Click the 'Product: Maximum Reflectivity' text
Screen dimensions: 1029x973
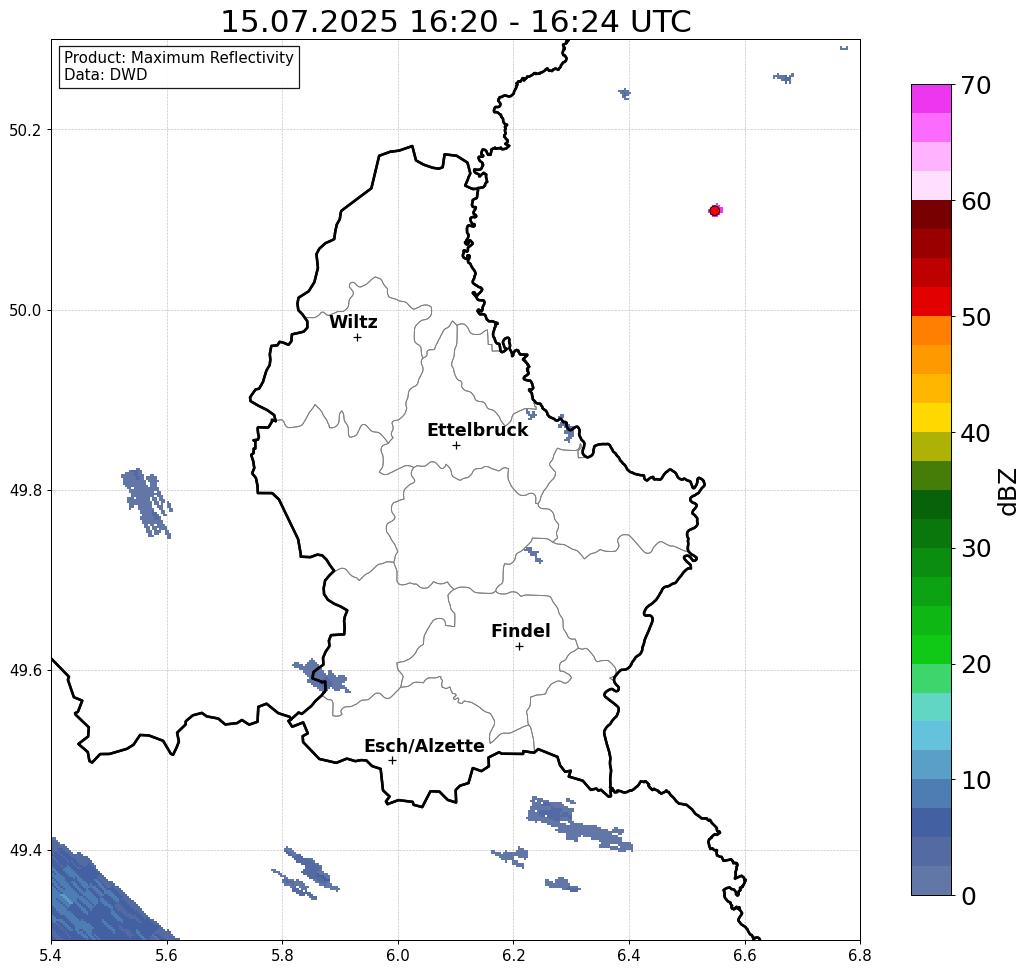pyautogui.click(x=178, y=58)
